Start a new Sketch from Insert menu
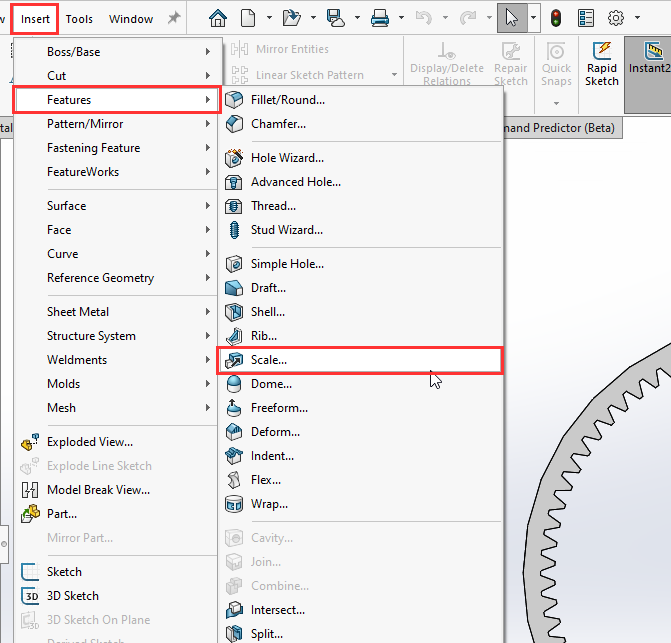 coord(117,572)
